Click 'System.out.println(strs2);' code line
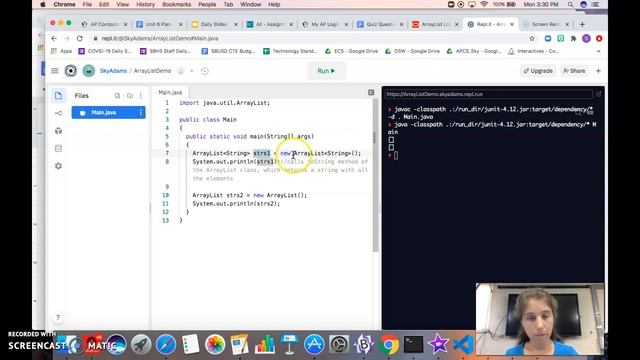 pos(236,204)
